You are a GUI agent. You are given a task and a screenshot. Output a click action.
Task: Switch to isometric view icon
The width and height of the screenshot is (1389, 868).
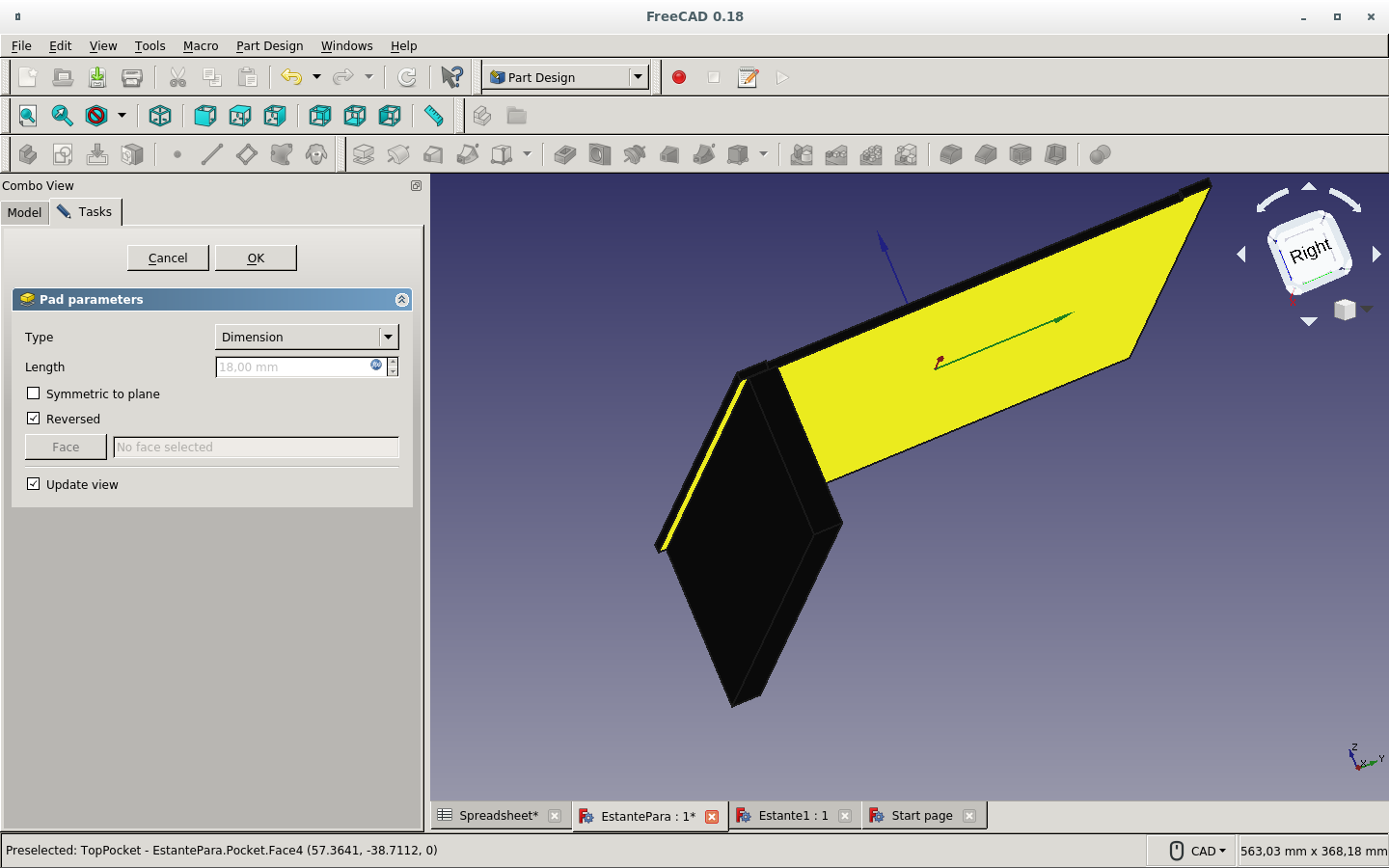[x=160, y=116]
